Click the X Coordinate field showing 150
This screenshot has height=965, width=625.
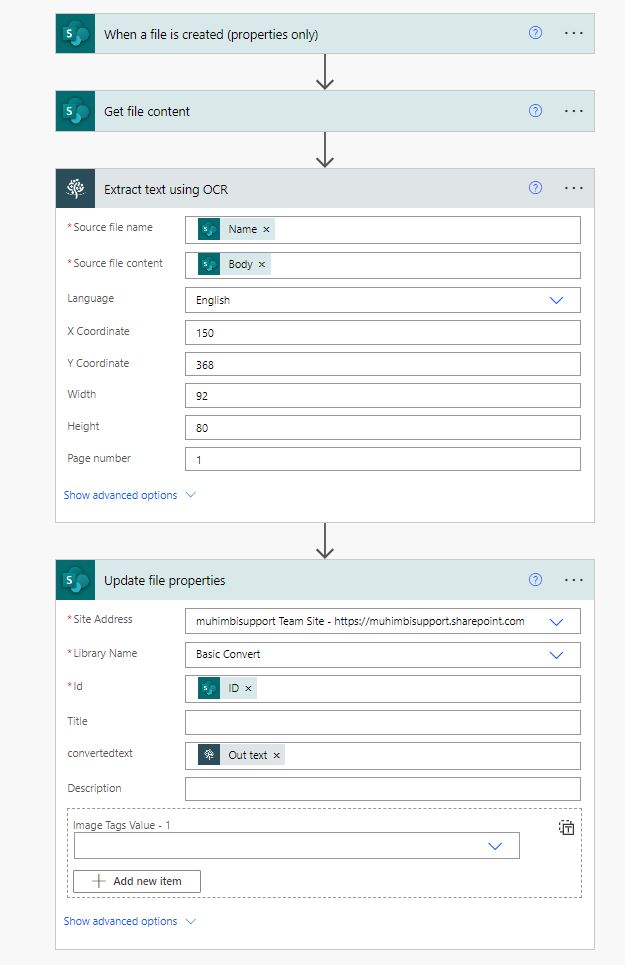[x=382, y=332]
